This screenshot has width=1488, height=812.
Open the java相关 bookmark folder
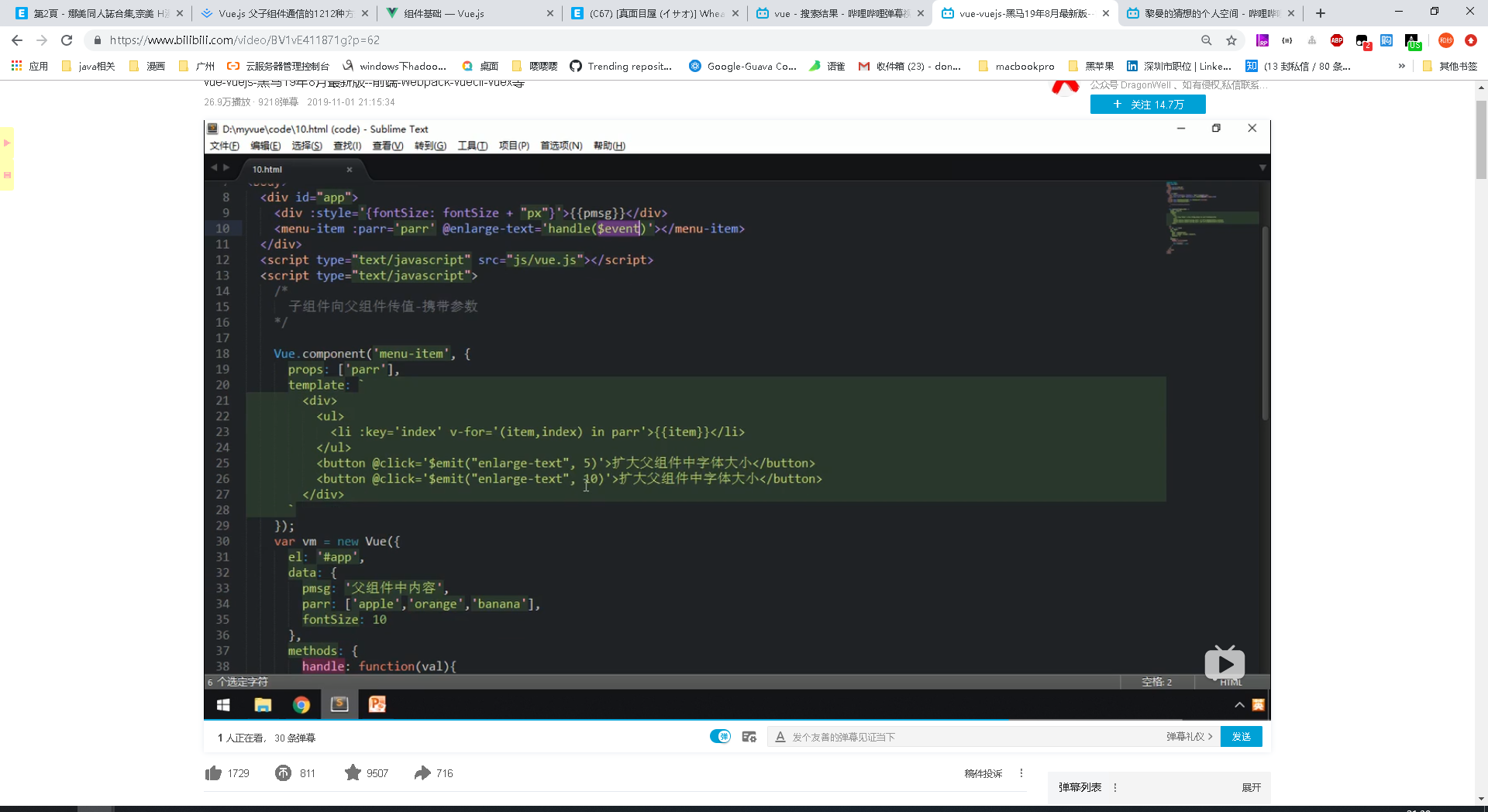tap(88, 66)
